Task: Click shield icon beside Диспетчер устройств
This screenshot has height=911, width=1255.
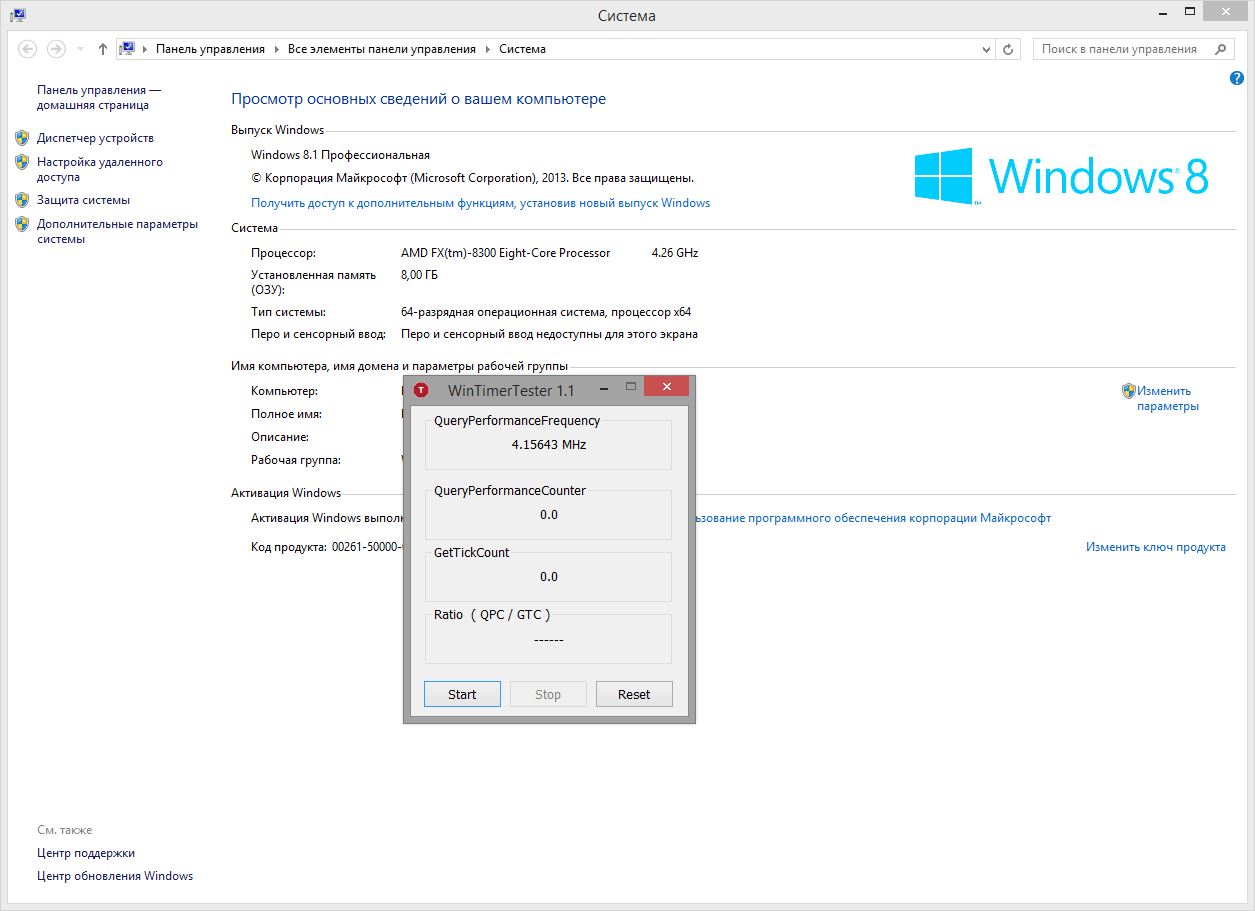Action: pyautogui.click(x=22, y=137)
